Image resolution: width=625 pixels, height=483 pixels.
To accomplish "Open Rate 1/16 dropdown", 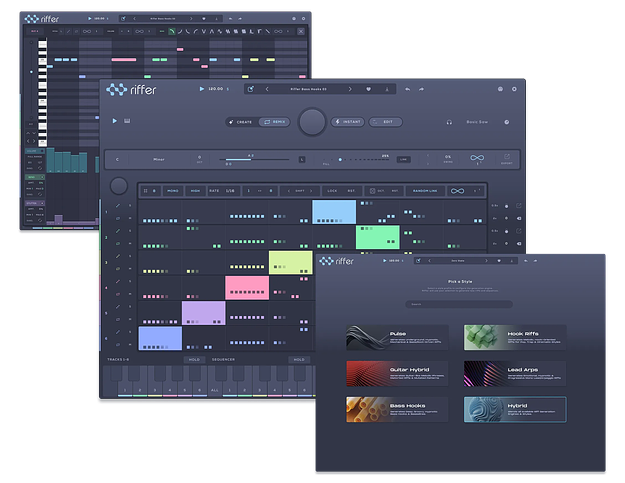I will [x=222, y=191].
